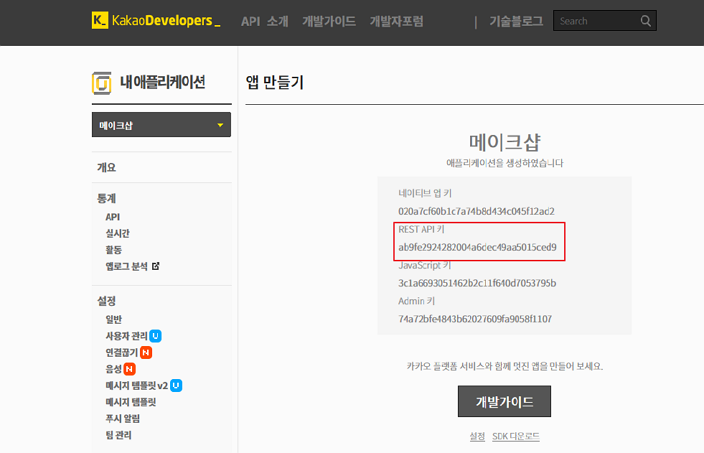Select the 설정 section heading
704x453 pixels.
(x=106, y=301)
